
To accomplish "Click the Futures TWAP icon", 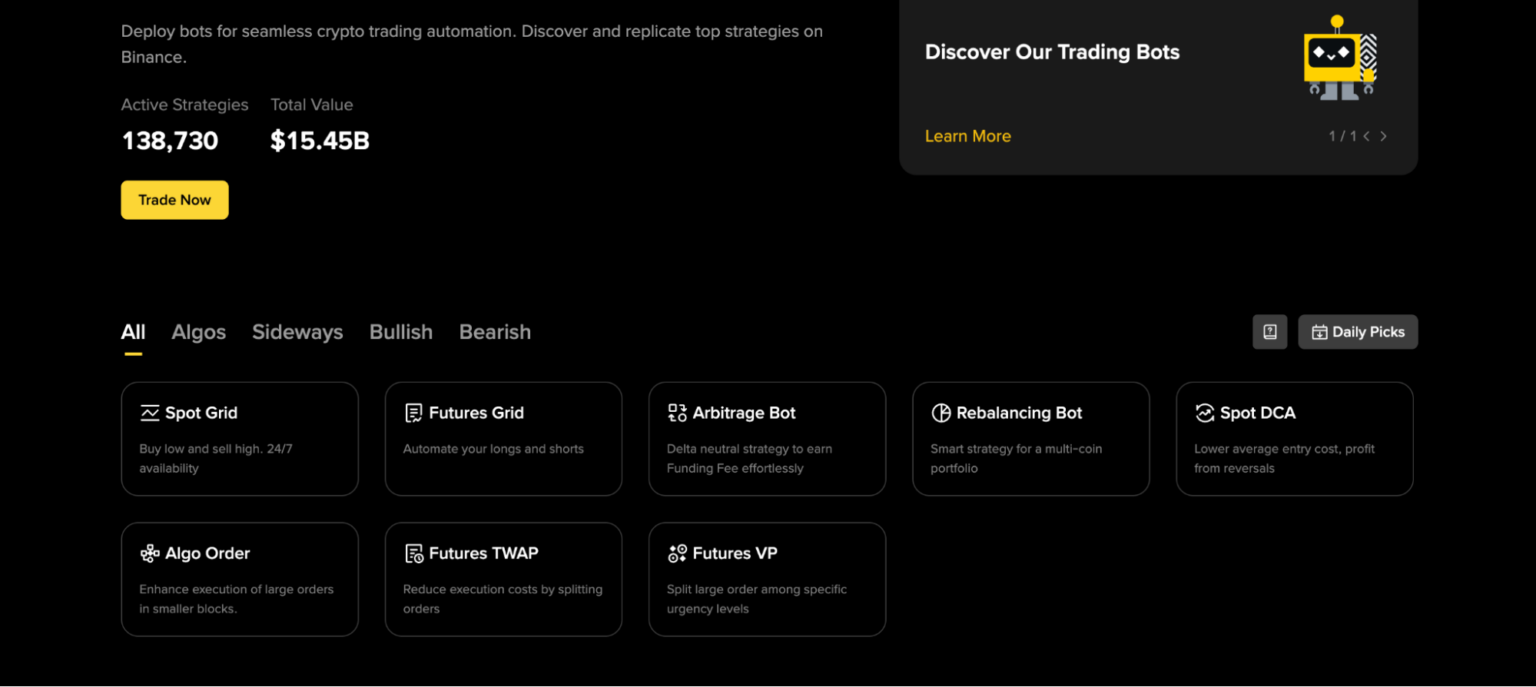I will [x=413, y=553].
